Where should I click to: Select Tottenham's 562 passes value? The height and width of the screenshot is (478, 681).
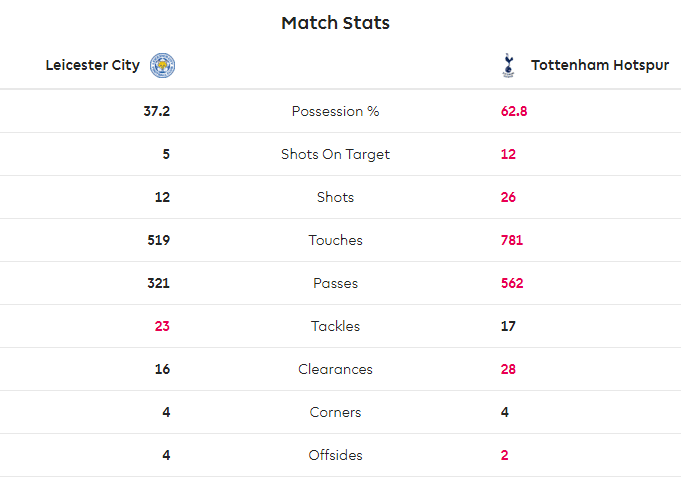(x=512, y=283)
